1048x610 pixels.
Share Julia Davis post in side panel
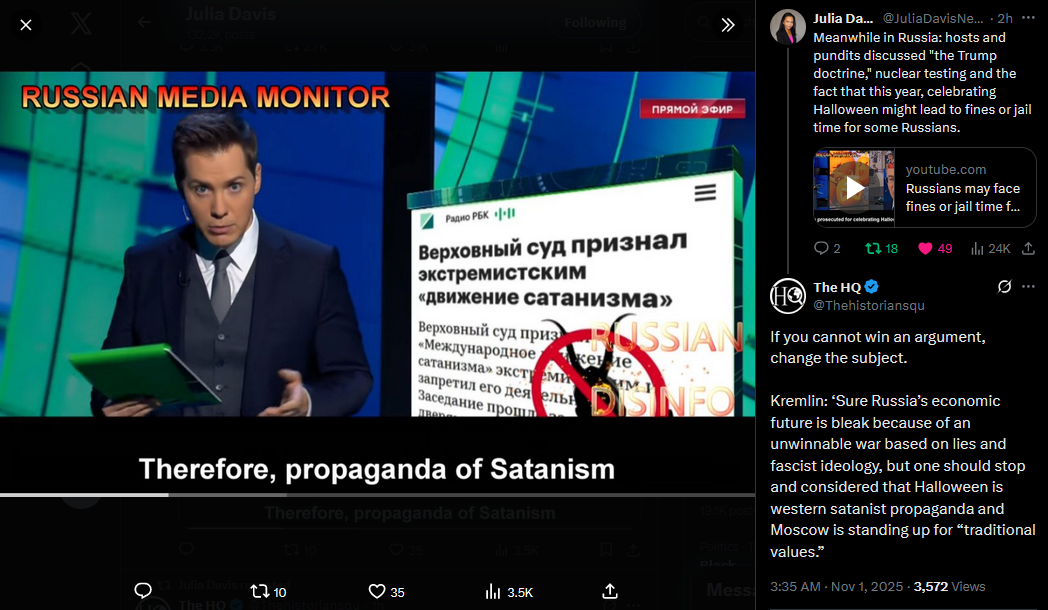[1029, 249]
